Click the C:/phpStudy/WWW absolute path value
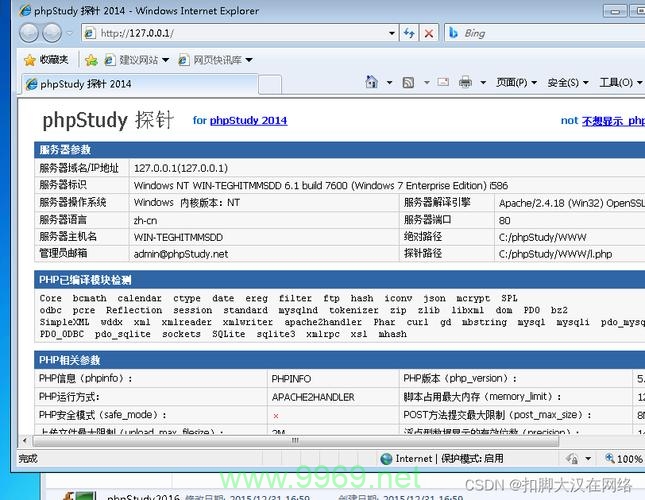 coord(543,237)
